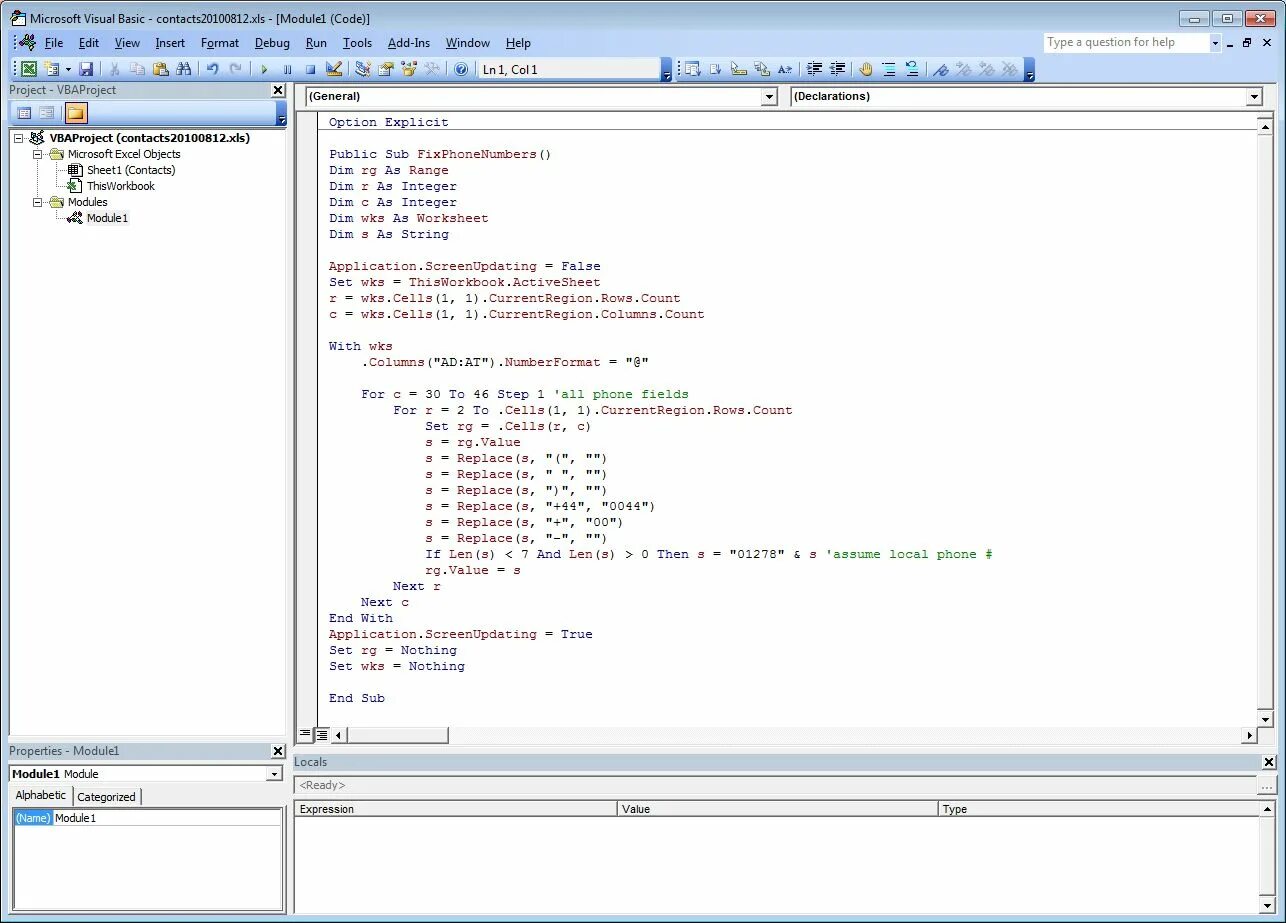This screenshot has width=1286, height=923.
Task: Click the Comment Block icon
Action: tap(889, 69)
